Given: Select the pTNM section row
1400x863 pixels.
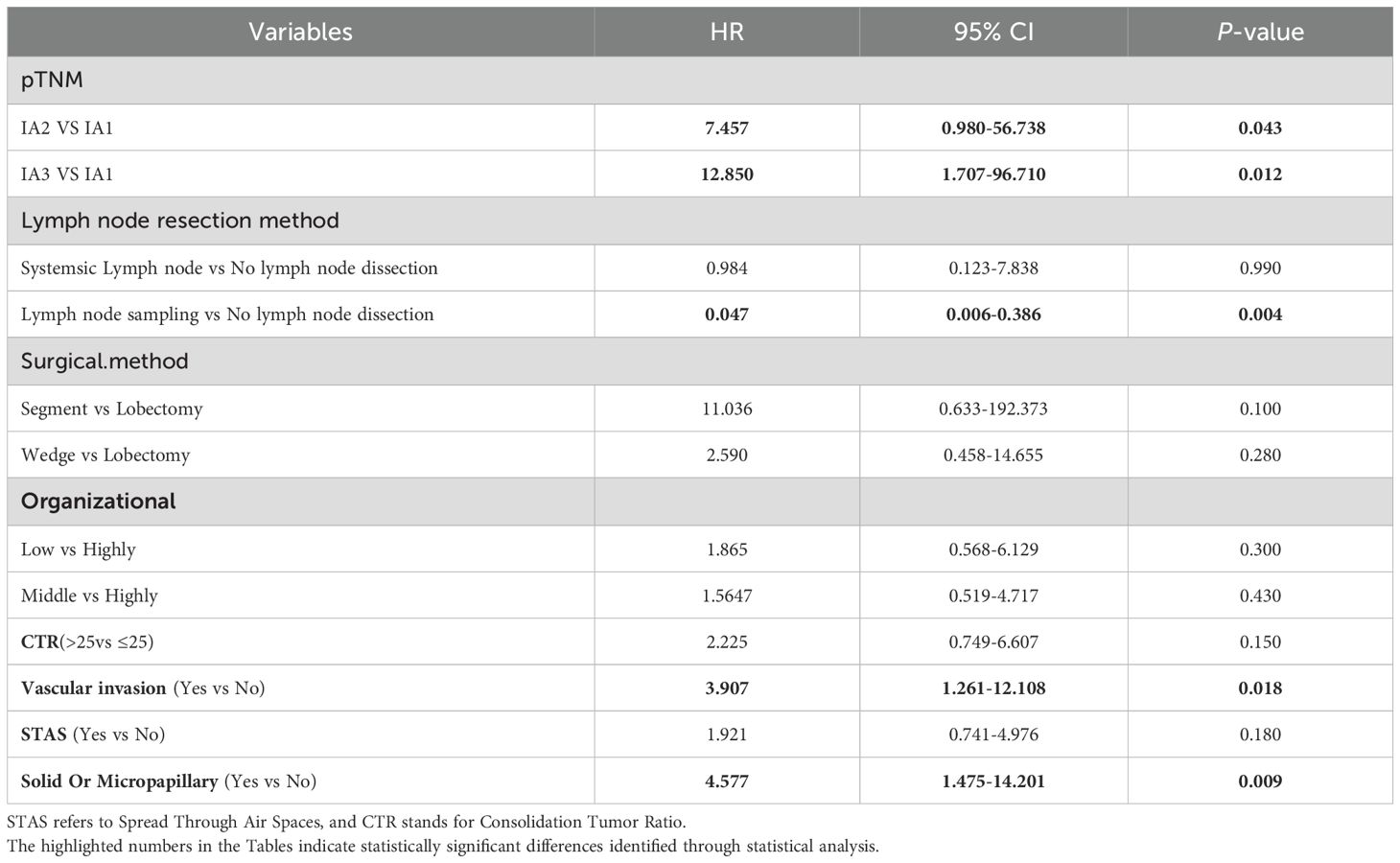Looking at the screenshot, I should pos(53,80).
